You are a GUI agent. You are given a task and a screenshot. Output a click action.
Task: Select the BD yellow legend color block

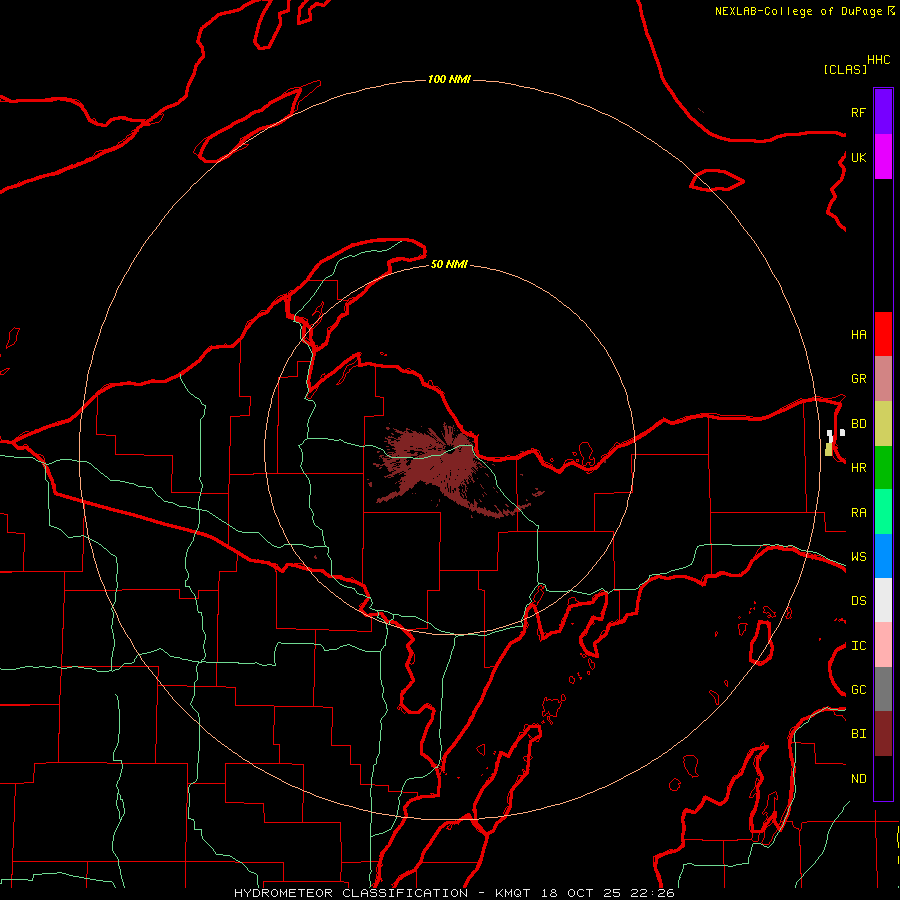[883, 424]
